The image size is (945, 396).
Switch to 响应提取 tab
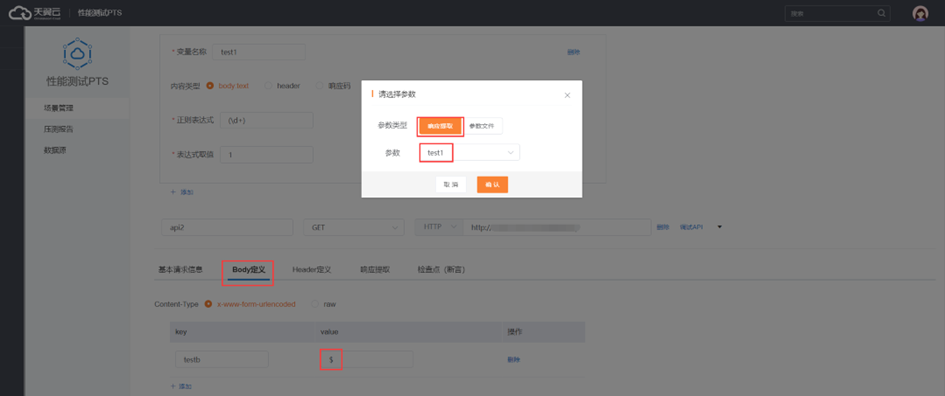[375, 269]
